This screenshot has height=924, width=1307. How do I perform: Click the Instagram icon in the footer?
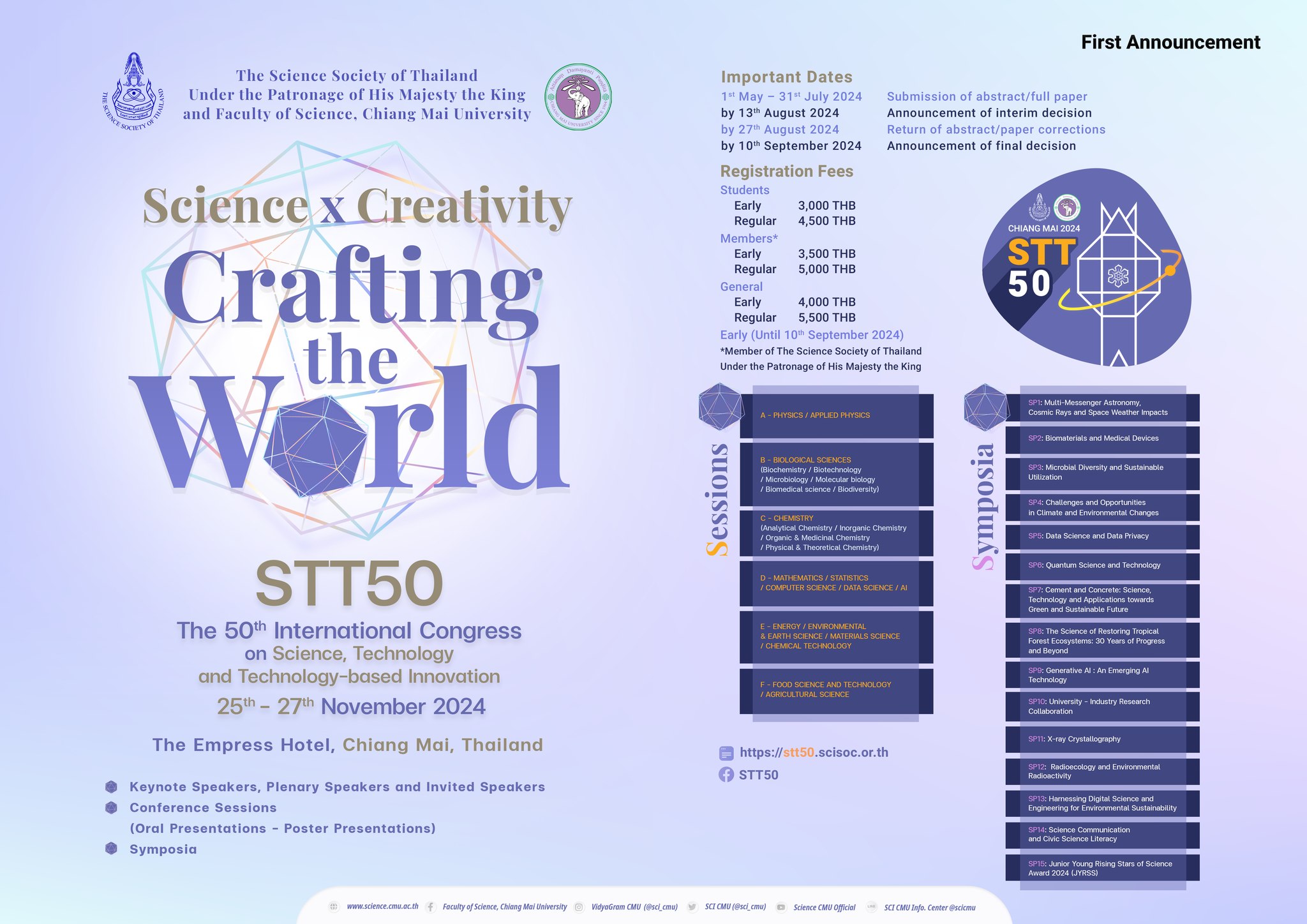click(579, 907)
